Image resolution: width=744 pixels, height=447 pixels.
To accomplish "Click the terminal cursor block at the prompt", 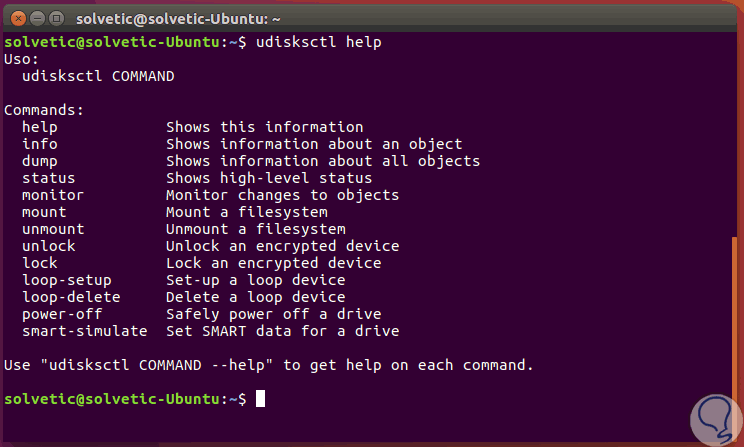I will [260, 399].
